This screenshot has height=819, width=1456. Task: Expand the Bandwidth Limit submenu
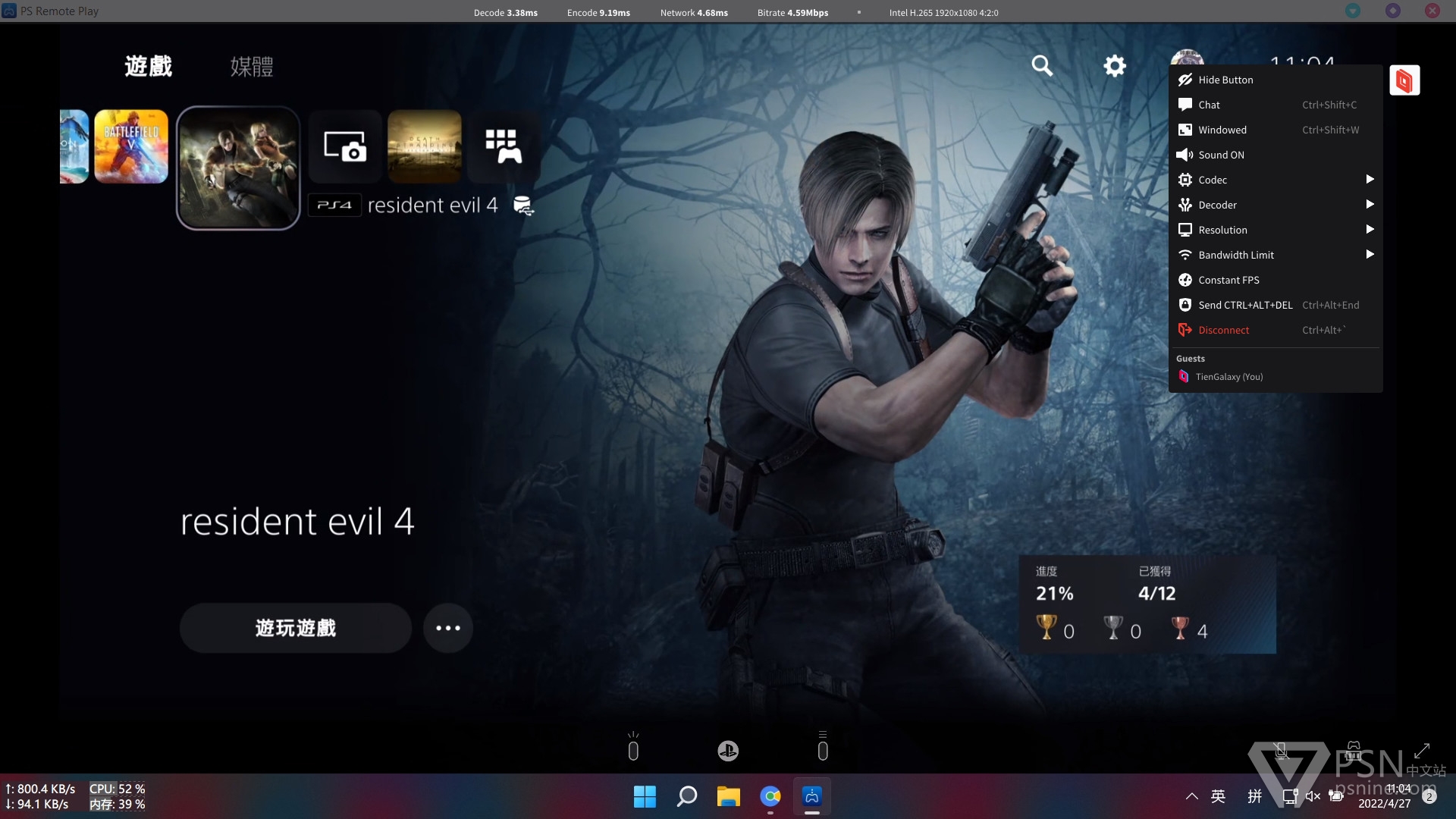(1276, 255)
